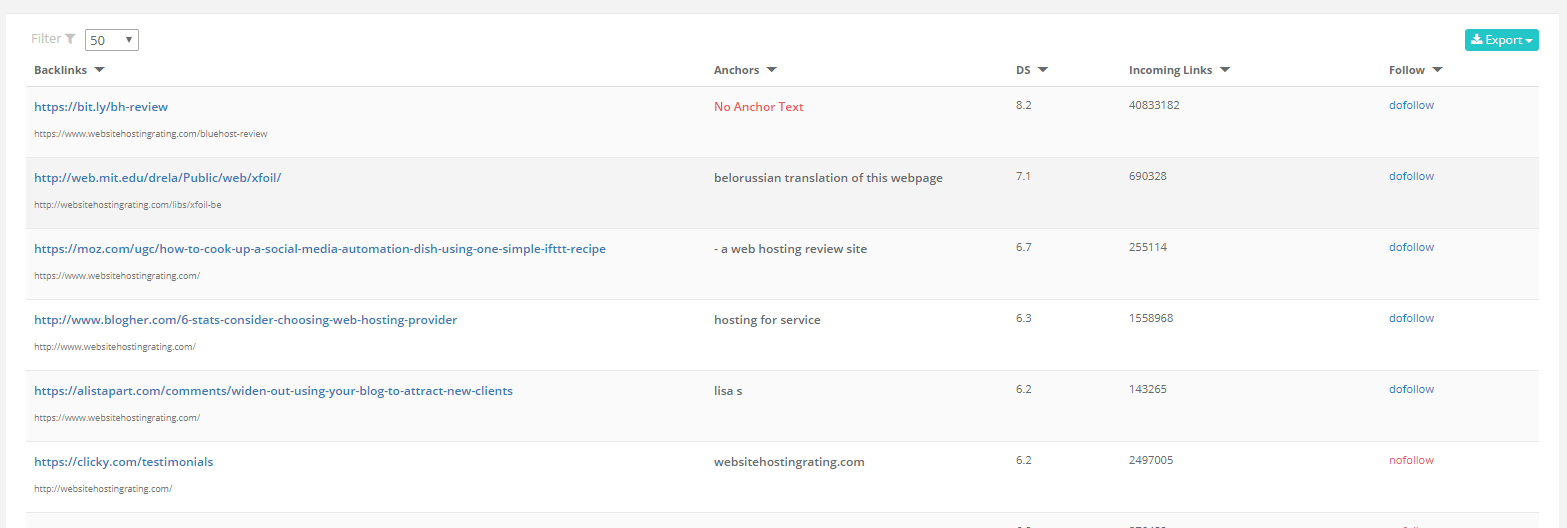Sort by the DS column arrow
1567x528 pixels.
click(1043, 70)
